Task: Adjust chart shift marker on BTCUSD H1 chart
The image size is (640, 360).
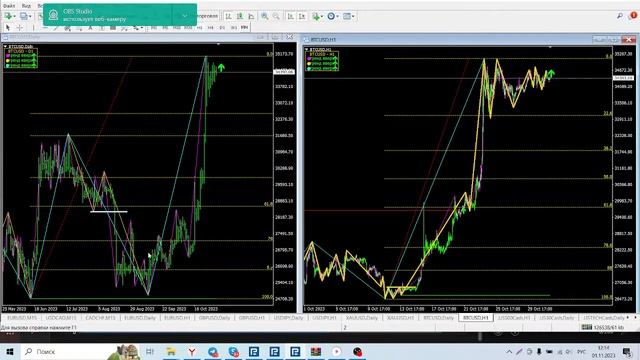Action: pos(550,47)
